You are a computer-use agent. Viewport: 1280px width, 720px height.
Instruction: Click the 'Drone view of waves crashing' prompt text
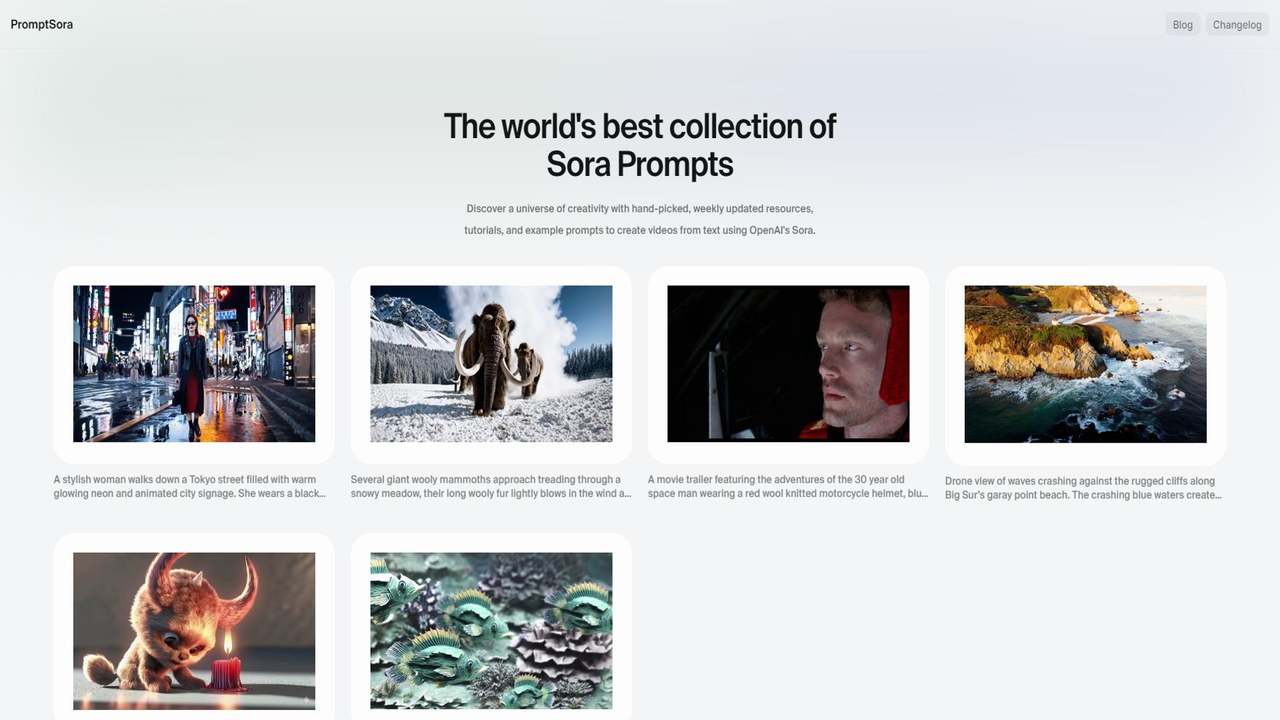(x=1084, y=488)
